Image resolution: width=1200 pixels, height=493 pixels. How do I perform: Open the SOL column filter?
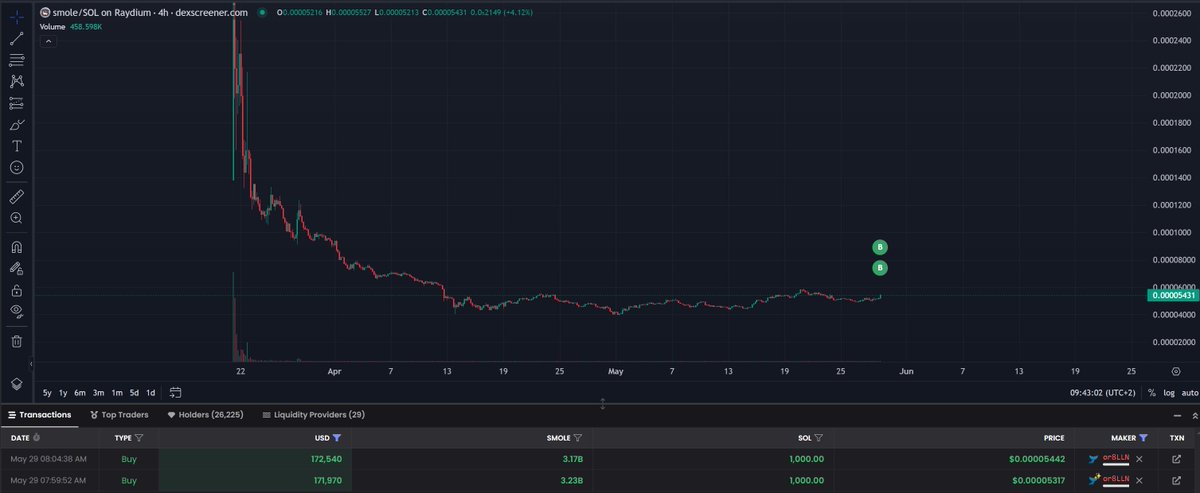[819, 438]
